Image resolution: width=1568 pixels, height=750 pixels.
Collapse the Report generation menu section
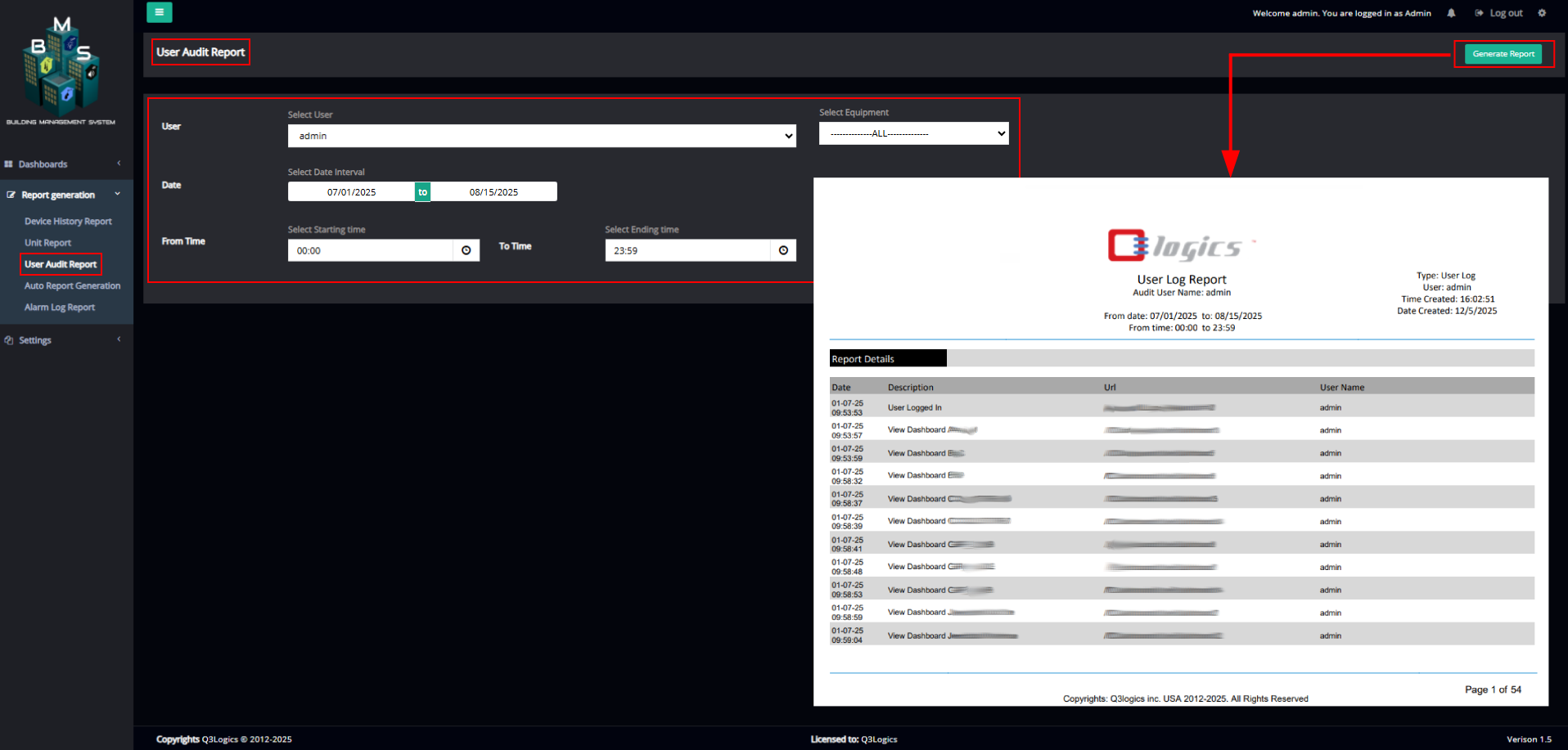coord(117,194)
